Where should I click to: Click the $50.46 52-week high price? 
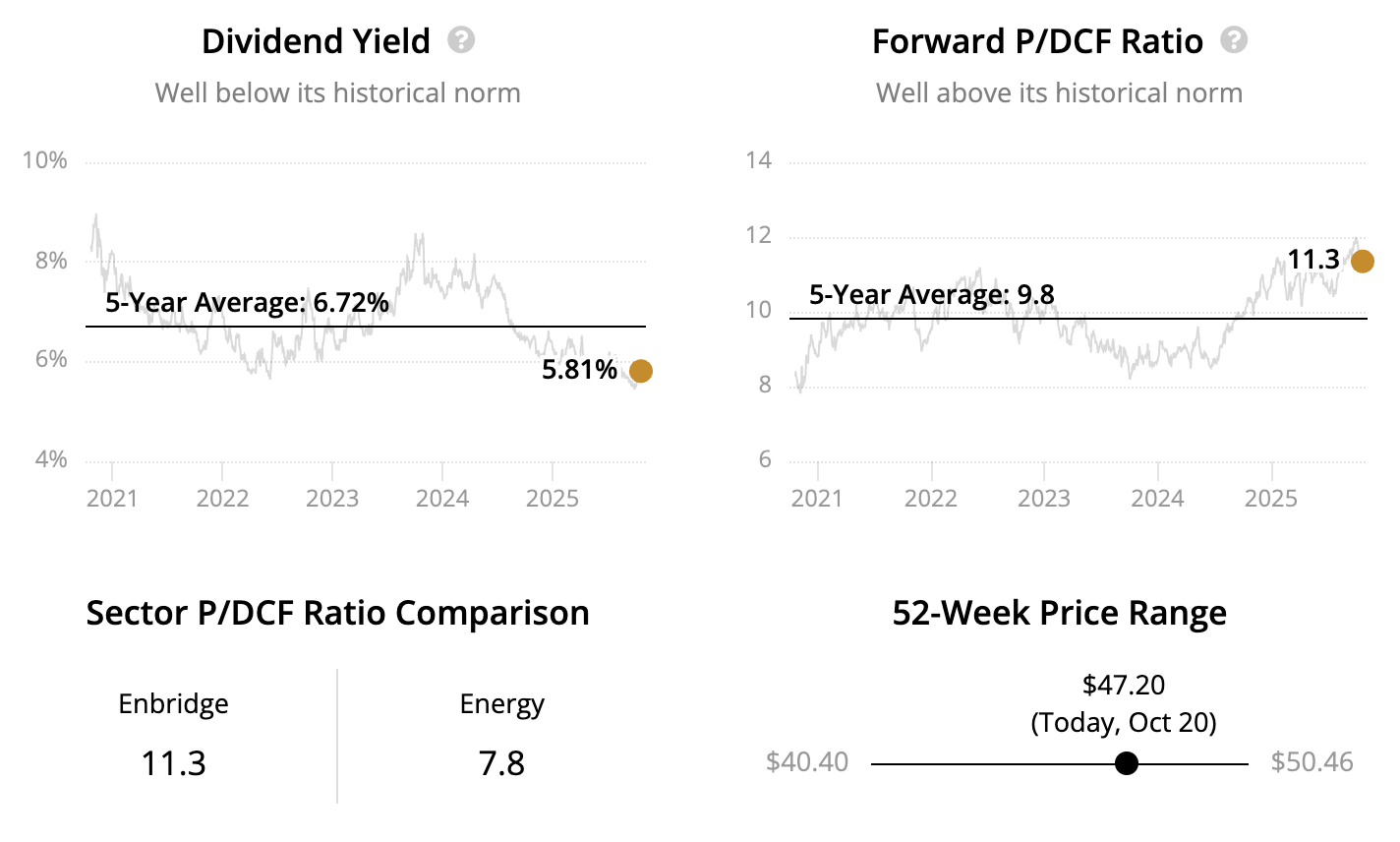(1312, 762)
